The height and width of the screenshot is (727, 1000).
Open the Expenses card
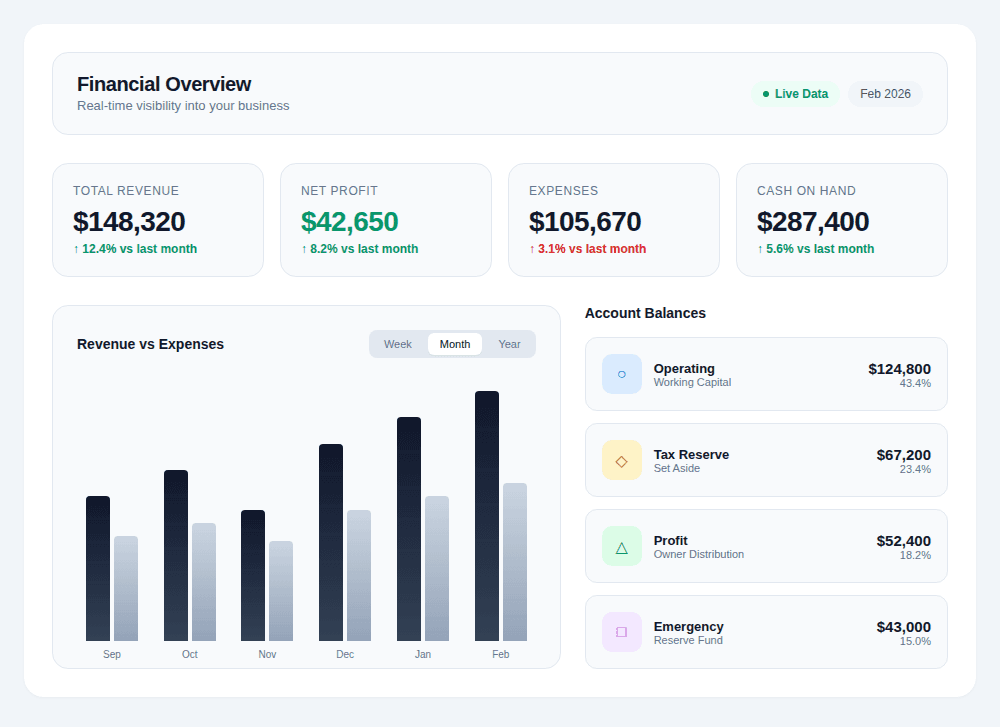coord(614,220)
